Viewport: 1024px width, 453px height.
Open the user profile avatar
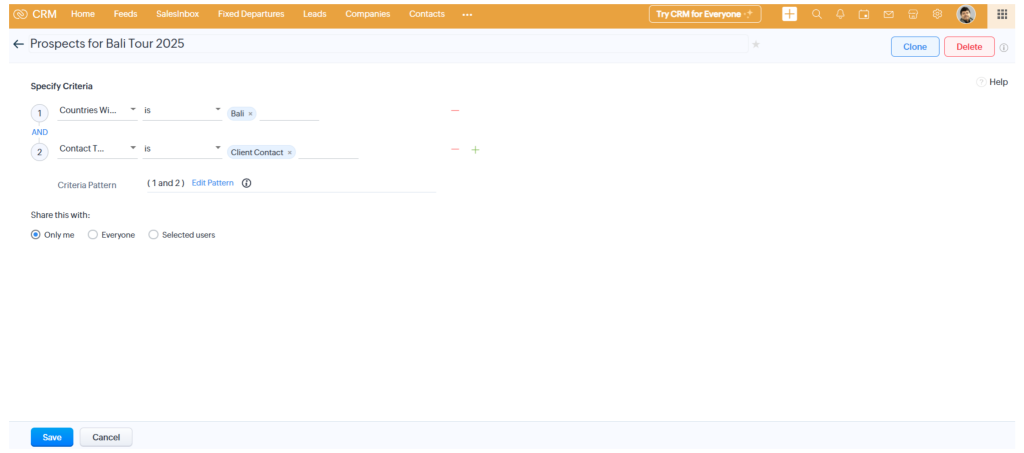[x=966, y=14]
